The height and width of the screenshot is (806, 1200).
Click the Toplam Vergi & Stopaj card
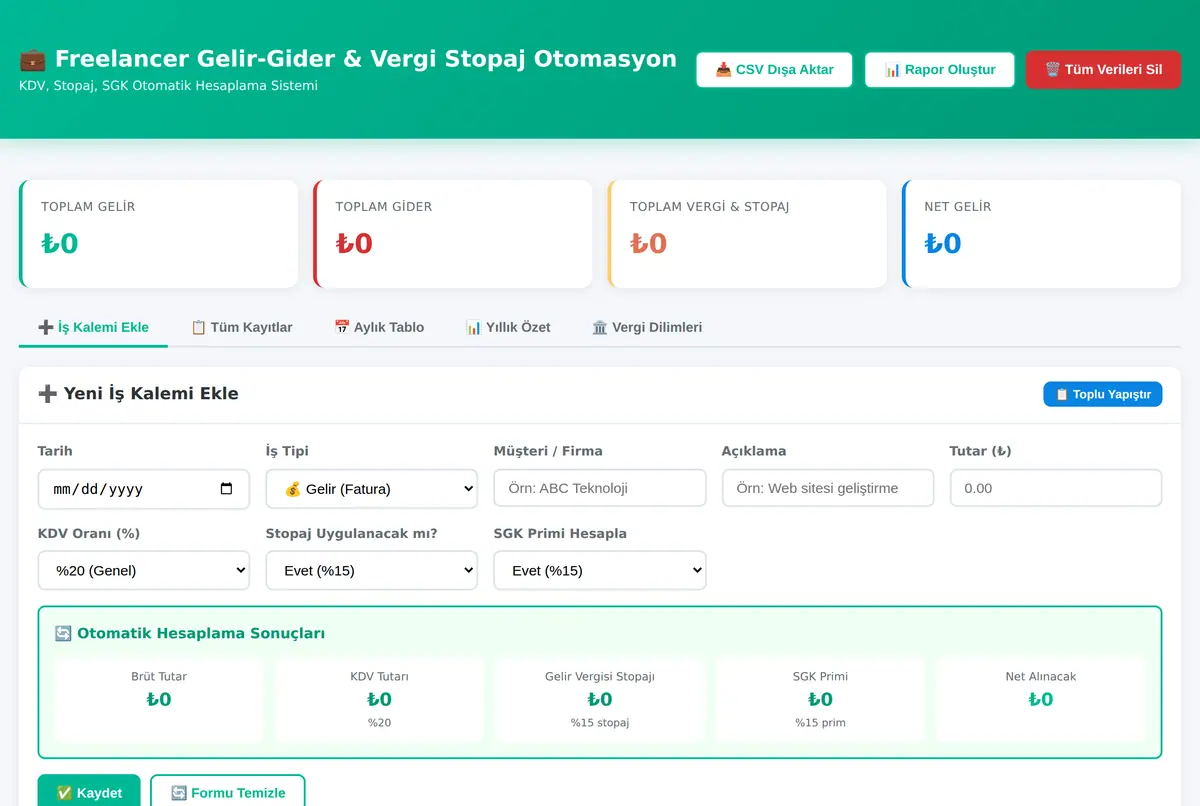point(747,234)
